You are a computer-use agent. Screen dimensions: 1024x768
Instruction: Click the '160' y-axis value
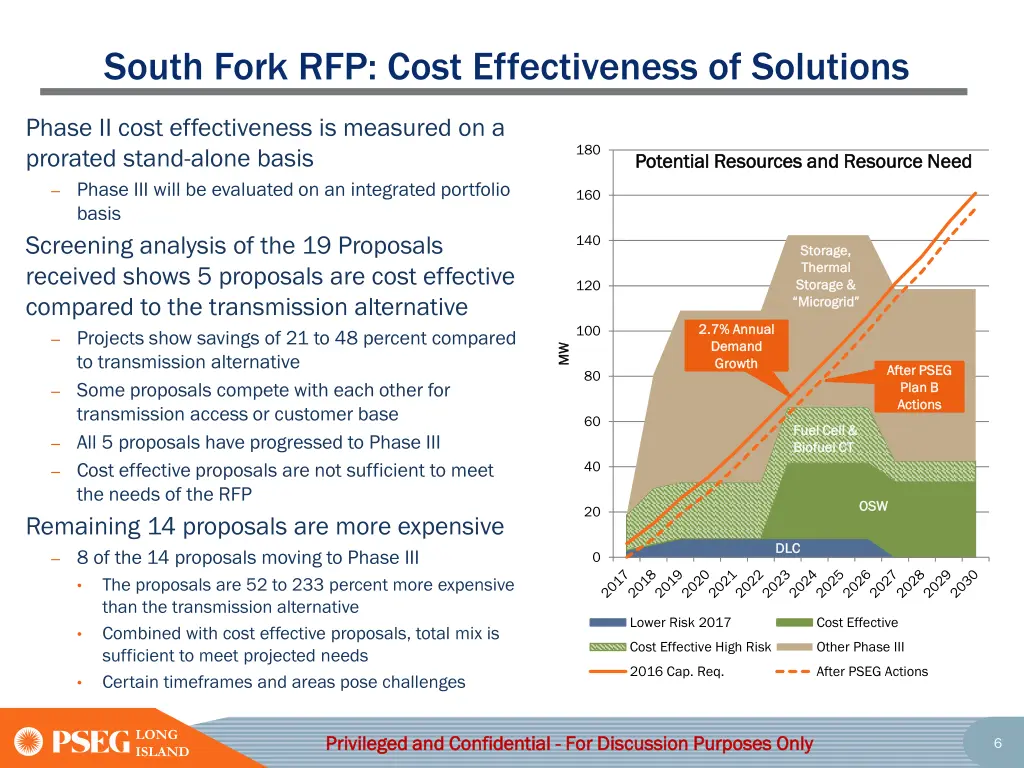tap(588, 195)
